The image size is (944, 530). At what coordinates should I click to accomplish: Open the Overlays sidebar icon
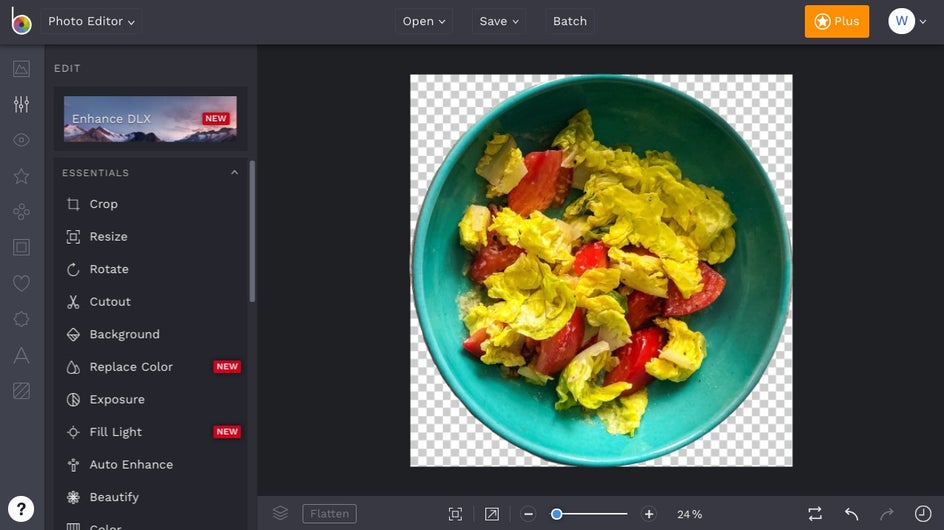(21, 319)
